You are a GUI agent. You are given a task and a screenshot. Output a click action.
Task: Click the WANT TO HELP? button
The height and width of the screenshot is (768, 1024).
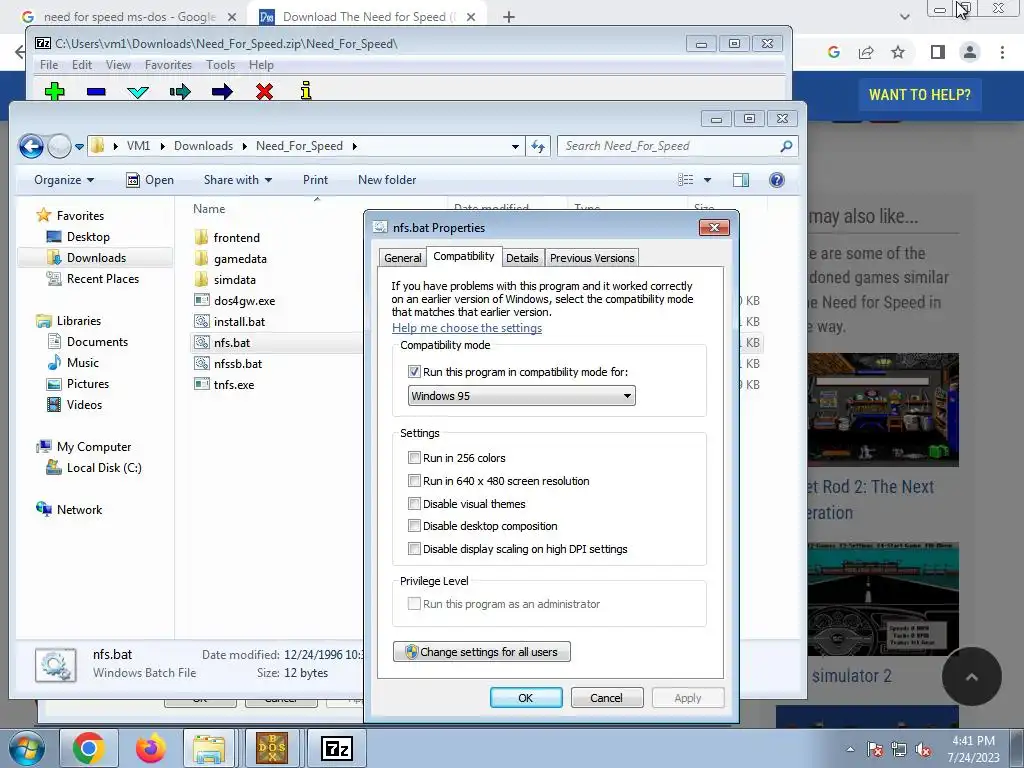tap(920, 95)
